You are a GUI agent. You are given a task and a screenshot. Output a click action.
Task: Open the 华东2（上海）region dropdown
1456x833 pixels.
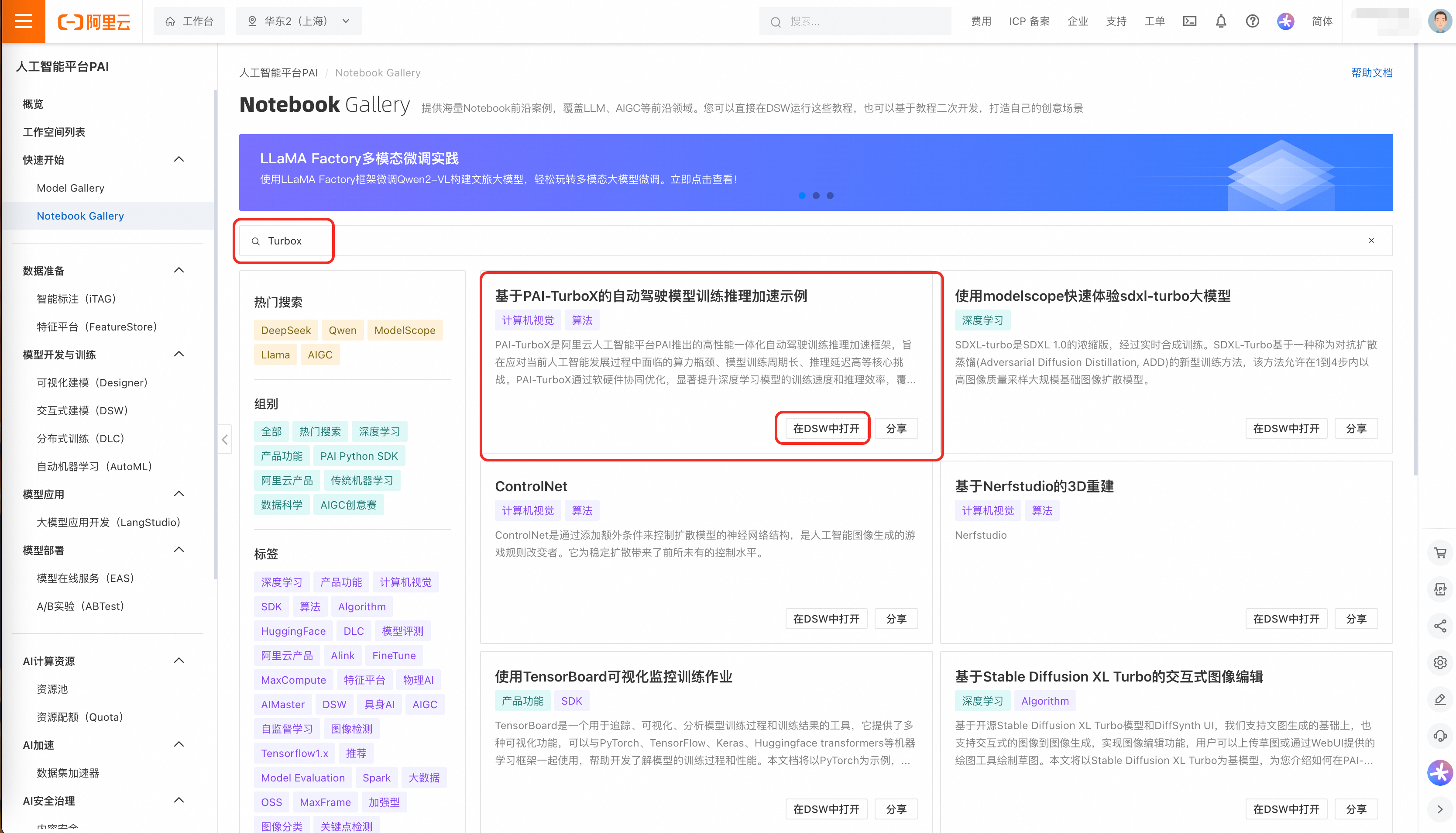tap(299, 21)
